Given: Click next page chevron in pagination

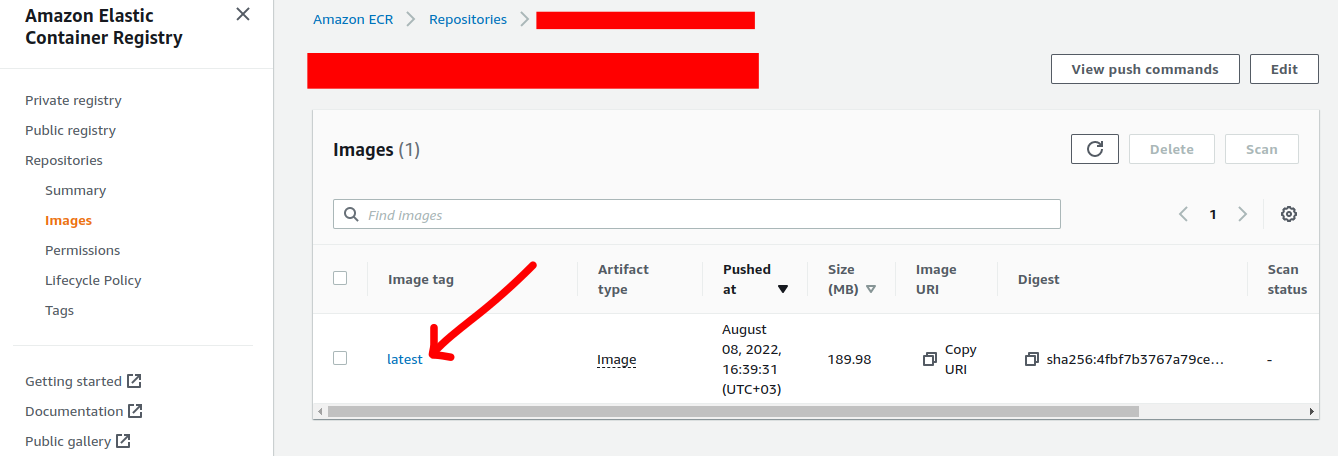Looking at the screenshot, I should point(1242,214).
